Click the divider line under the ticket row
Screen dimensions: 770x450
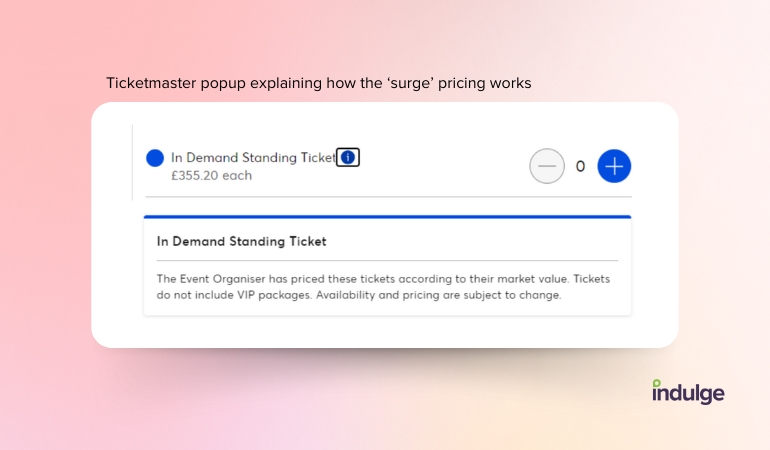388,197
